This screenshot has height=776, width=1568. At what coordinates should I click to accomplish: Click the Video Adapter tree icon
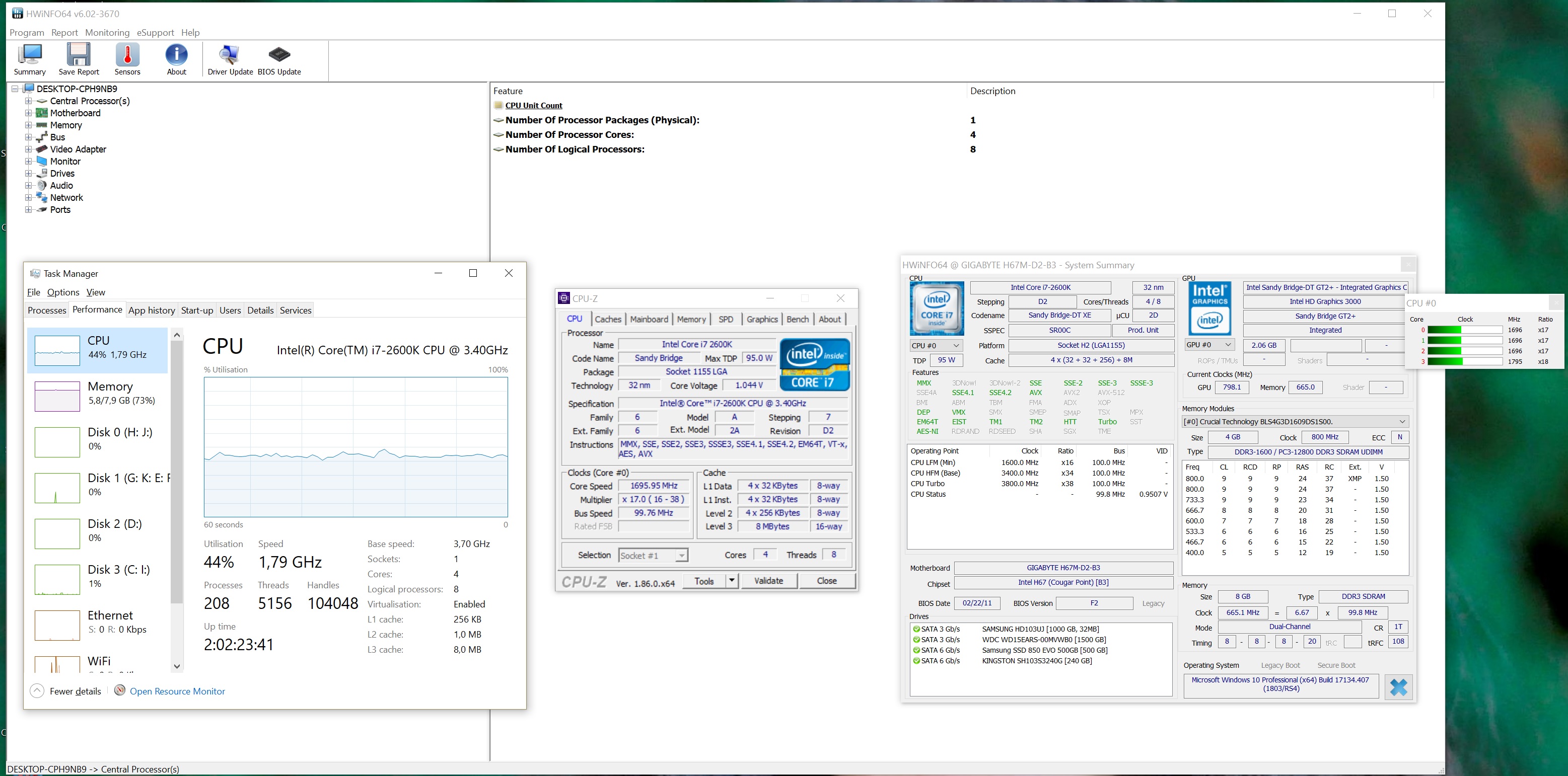(41, 149)
